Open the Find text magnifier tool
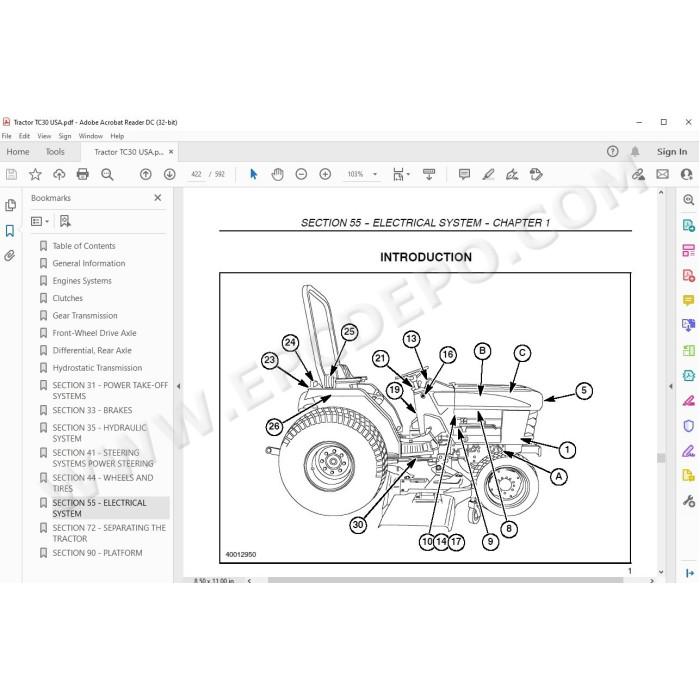This screenshot has width=700, height=700. coord(107,174)
